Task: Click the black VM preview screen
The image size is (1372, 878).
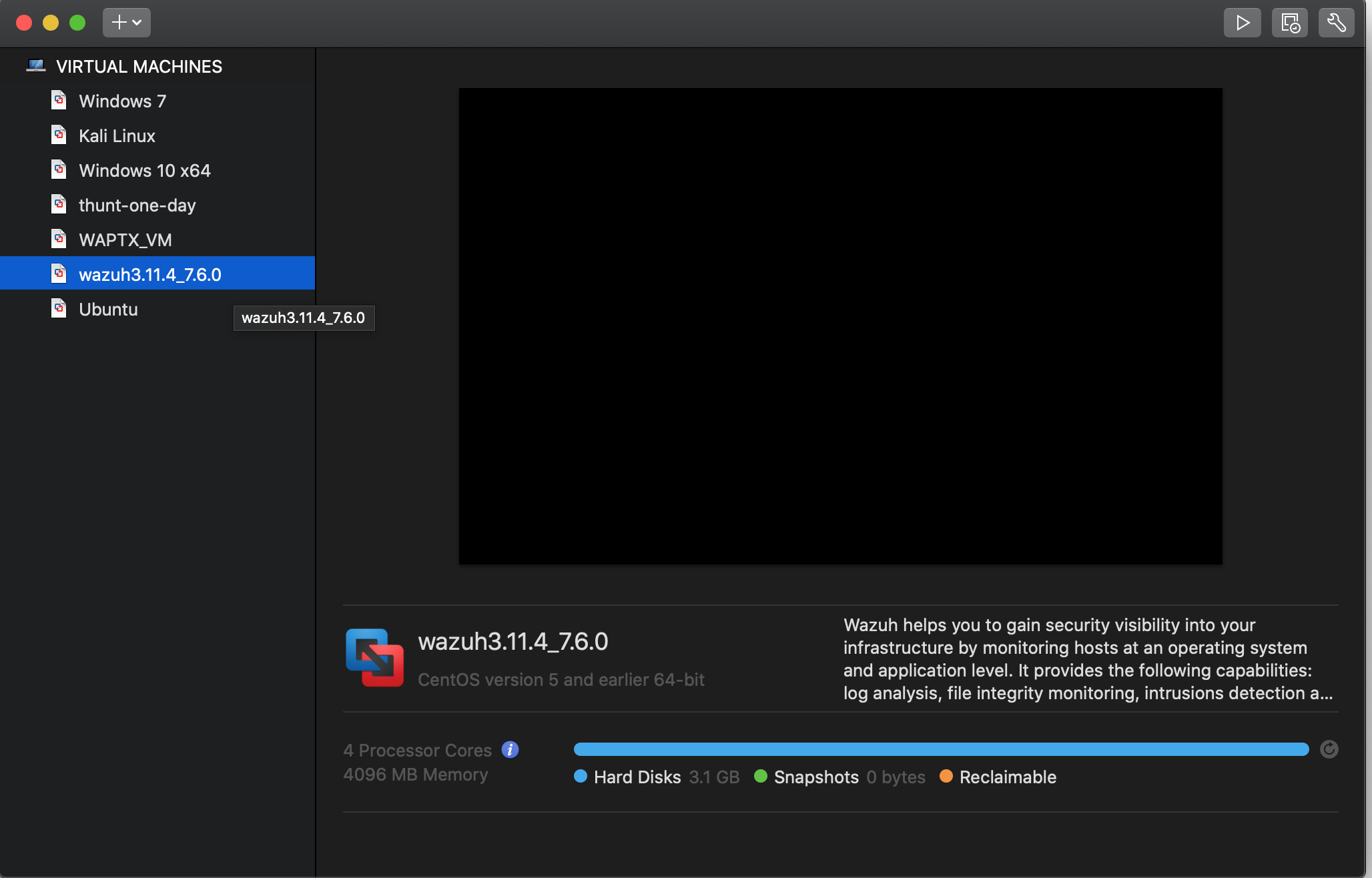Action: click(x=840, y=326)
